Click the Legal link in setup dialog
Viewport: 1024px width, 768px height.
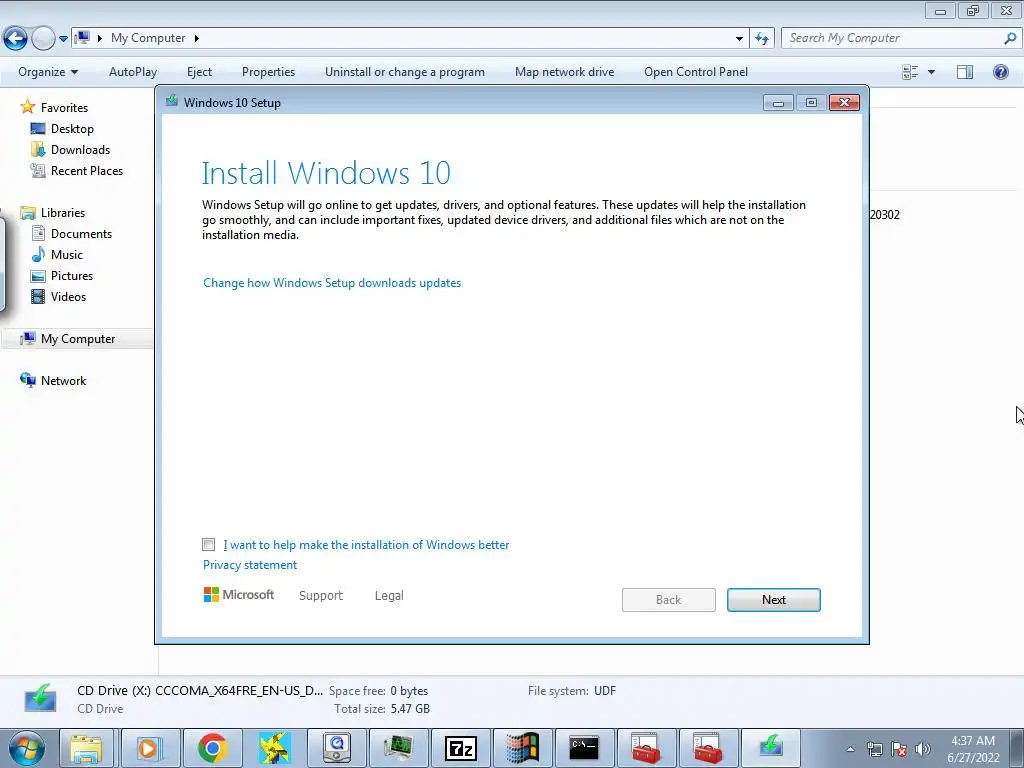389,596
